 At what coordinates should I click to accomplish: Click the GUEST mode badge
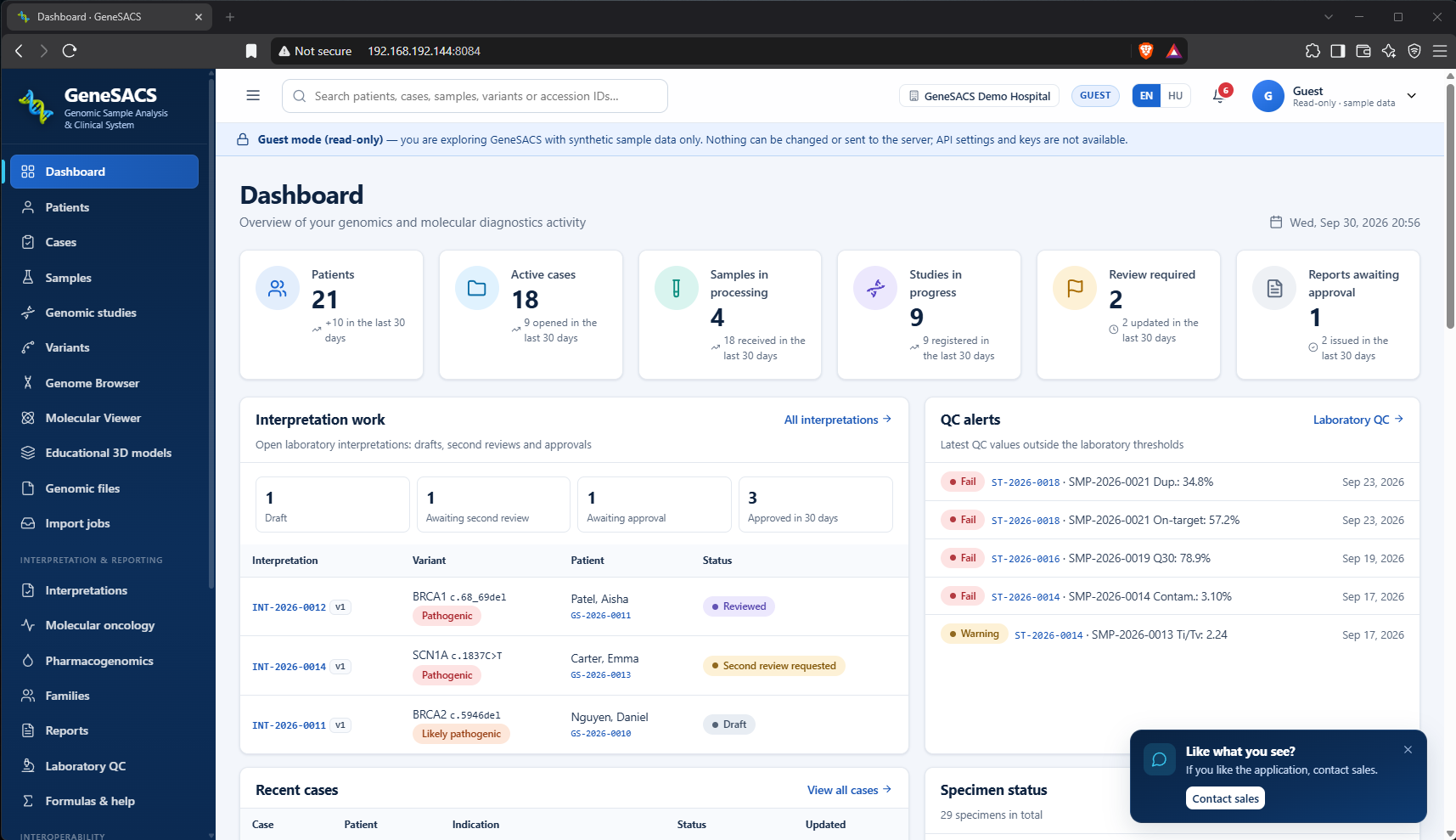[1095, 96]
